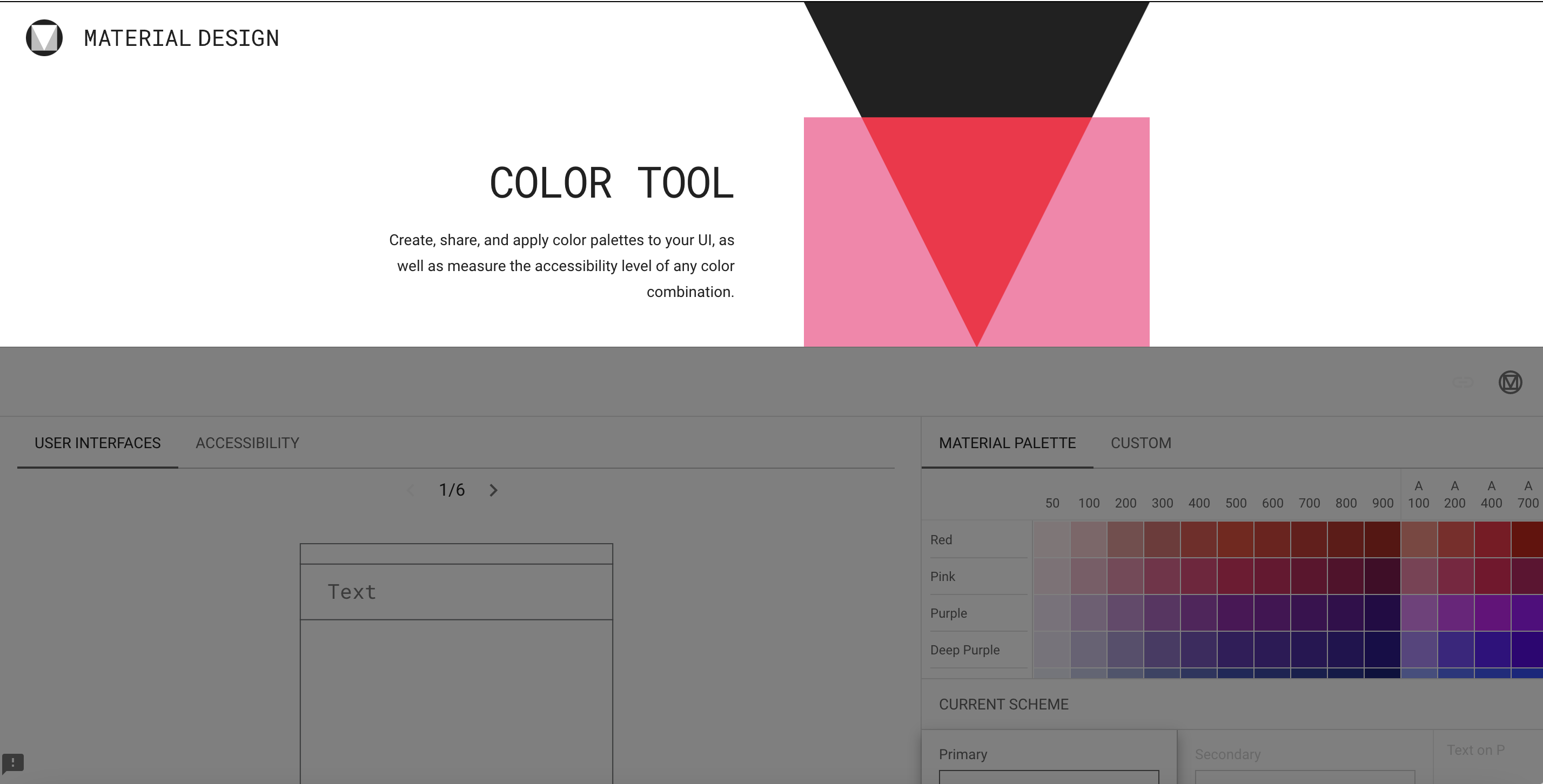
Task: Pick the Red A700 swatch
Action: point(1527,539)
